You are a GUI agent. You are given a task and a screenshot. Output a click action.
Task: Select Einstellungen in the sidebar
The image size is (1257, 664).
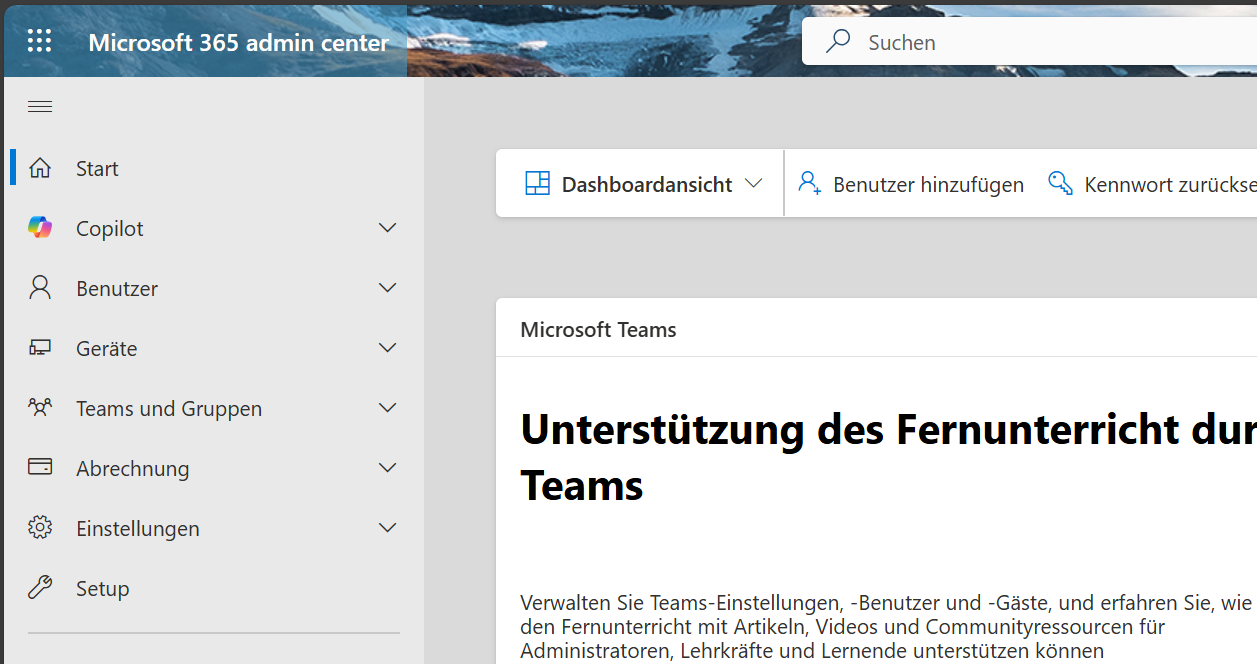point(138,528)
